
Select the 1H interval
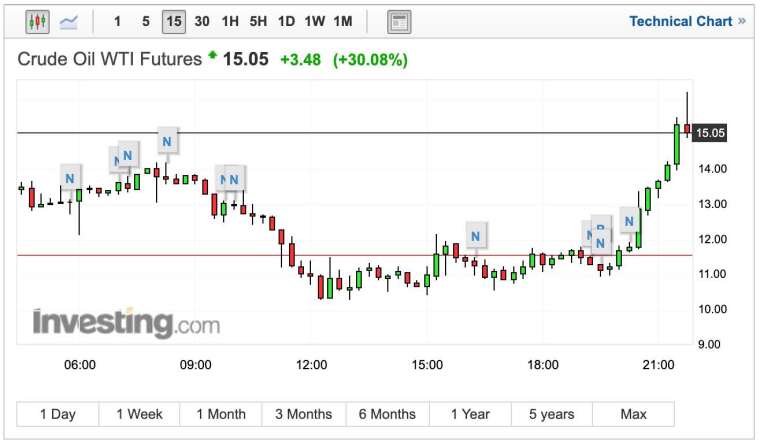coord(230,22)
